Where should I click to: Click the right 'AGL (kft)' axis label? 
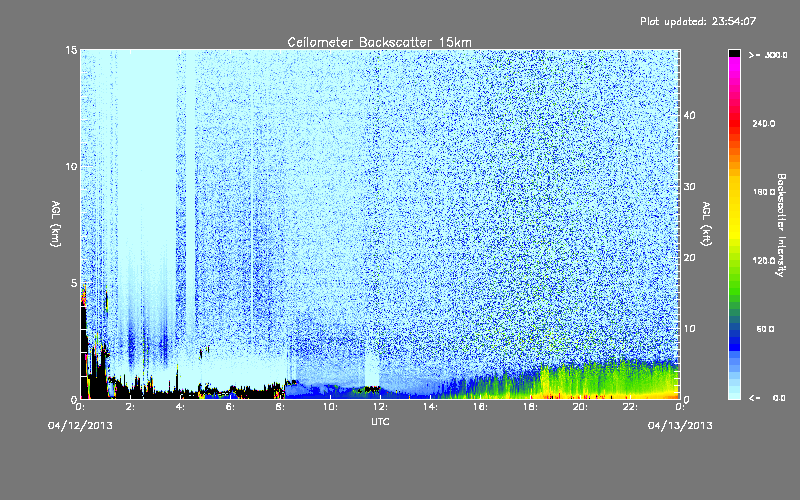click(706, 223)
